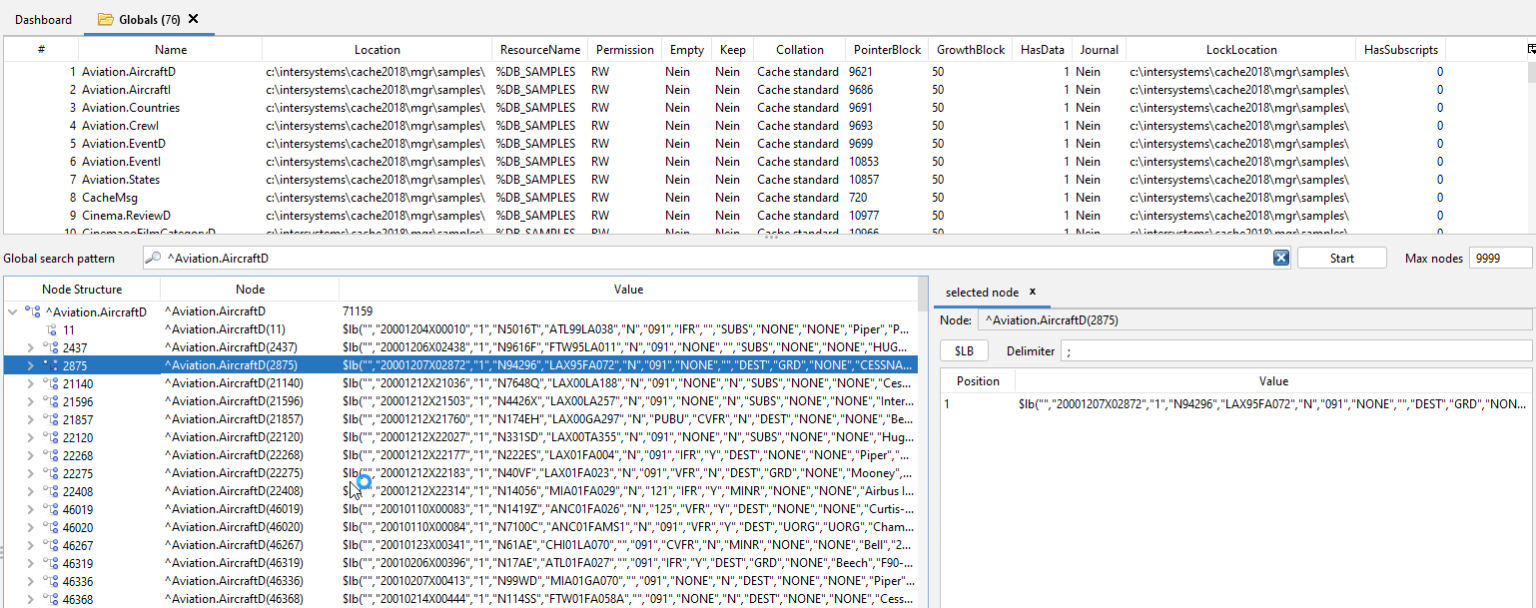This screenshot has height=608, width=1536.
Task: Close the Globals (76) tab
Action: pyautogui.click(x=193, y=19)
